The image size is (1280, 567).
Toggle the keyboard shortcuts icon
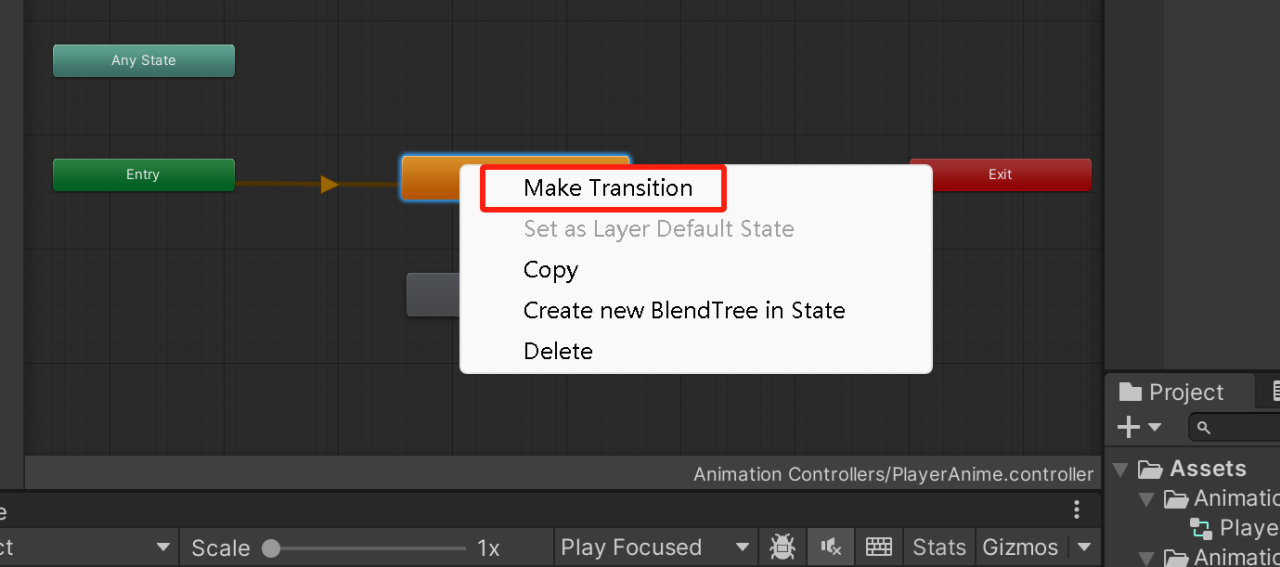point(879,548)
